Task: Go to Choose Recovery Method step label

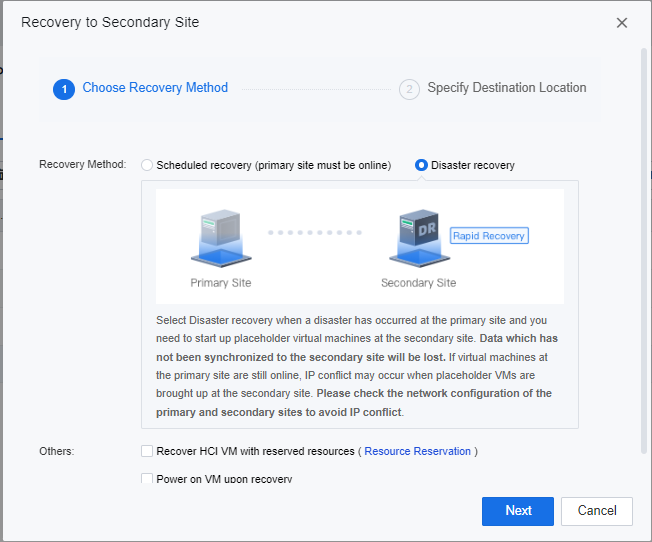Action: coord(155,88)
